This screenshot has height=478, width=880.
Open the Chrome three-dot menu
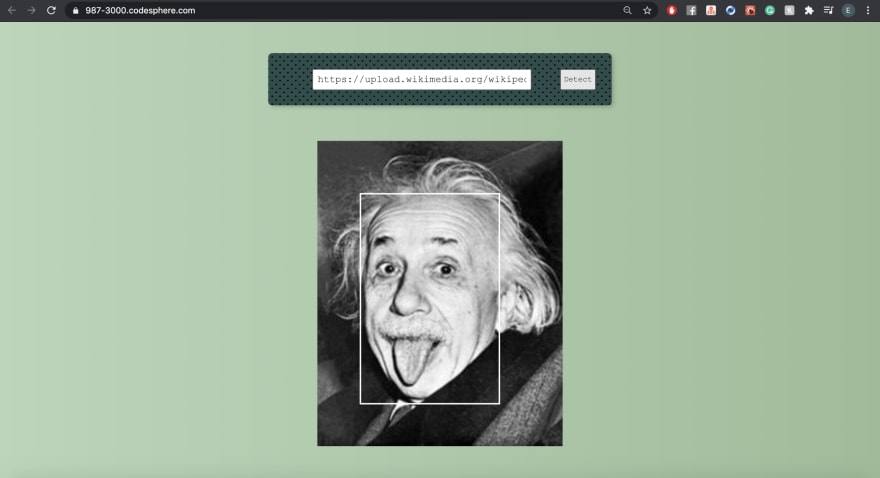point(868,10)
